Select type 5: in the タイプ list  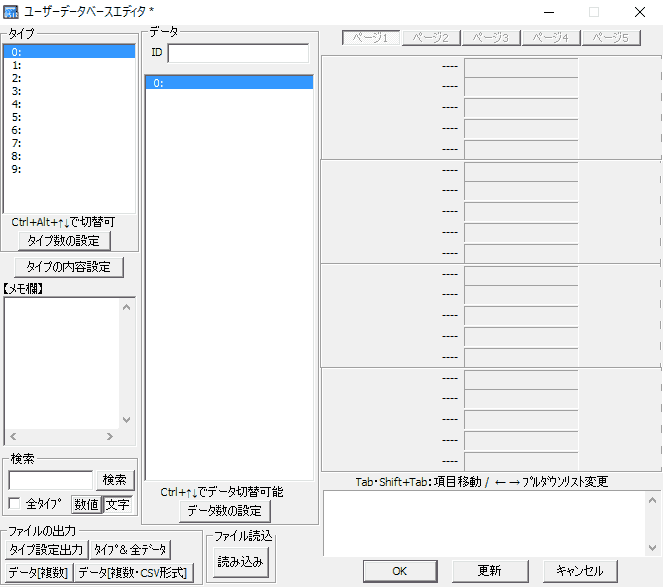(69, 117)
